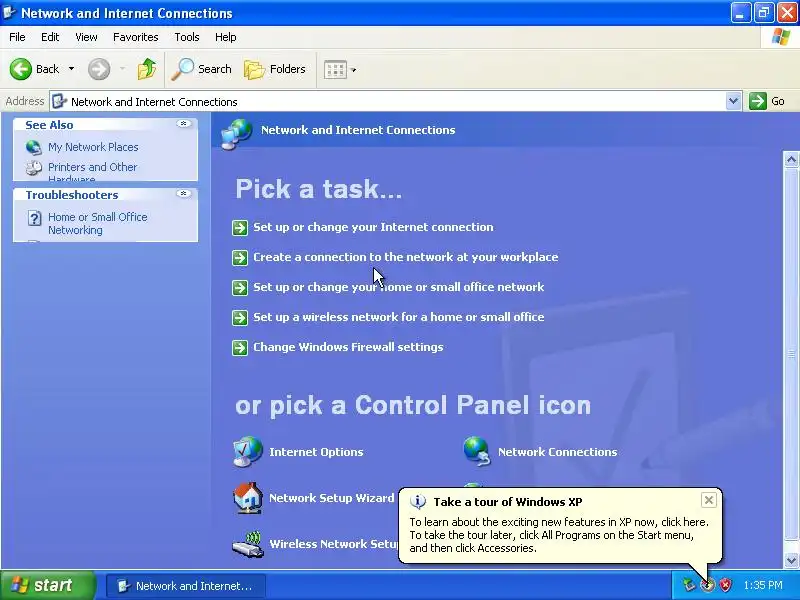The width and height of the screenshot is (800, 600).
Task: Click the scrollbar up arrow
Action: pos(791,160)
